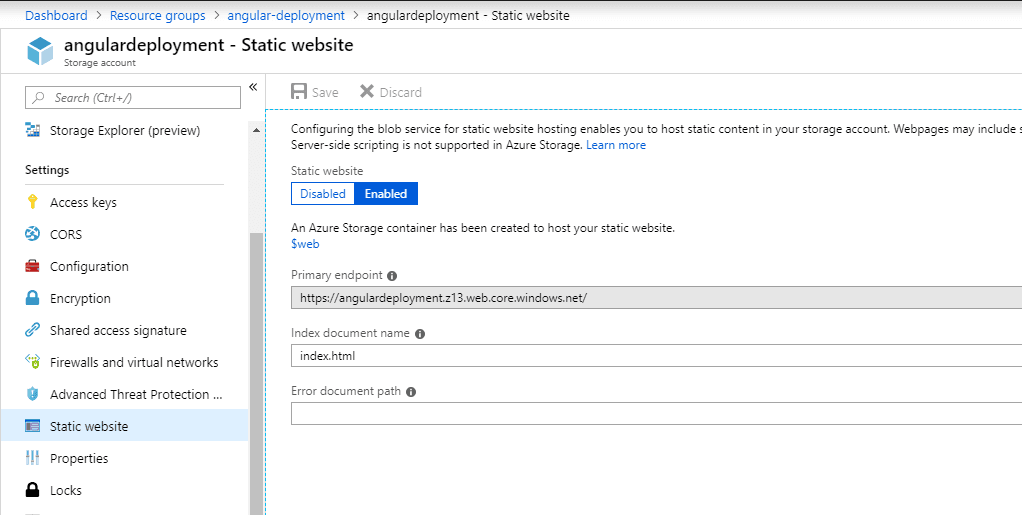Click the search magnifier icon

point(39,98)
